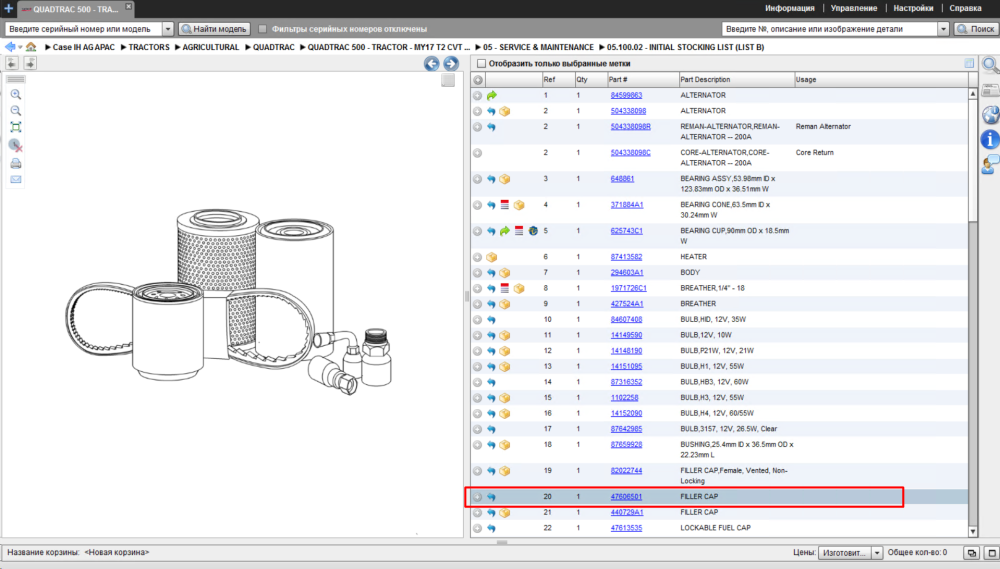
Task: Go to next illustration arrow
Action: click(x=451, y=63)
